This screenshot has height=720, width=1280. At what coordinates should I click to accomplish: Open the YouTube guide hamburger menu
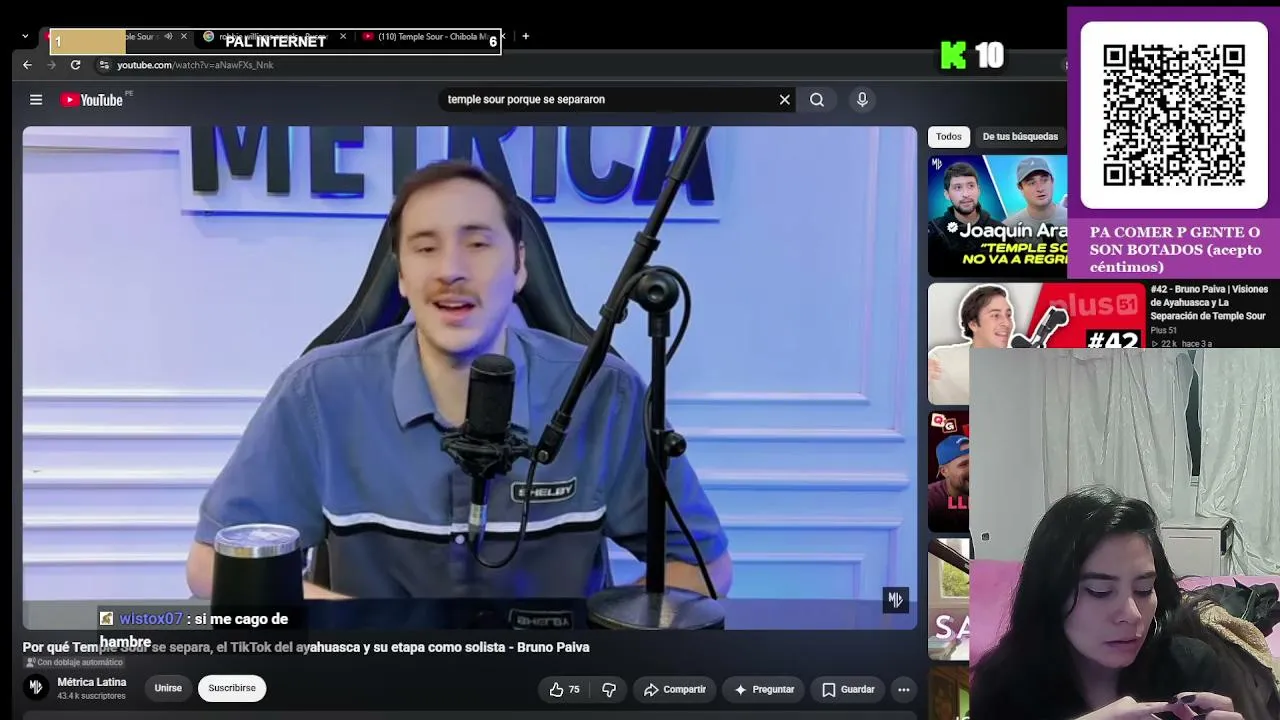click(36, 99)
